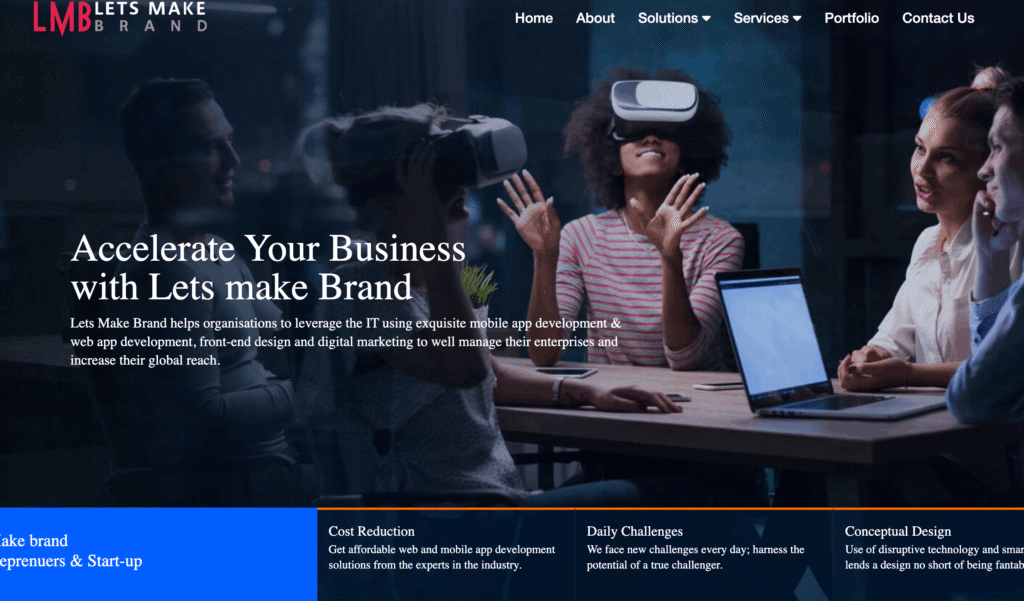This screenshot has width=1024, height=601.
Task: Open the Conceptual Design card heading
Action: tap(897, 531)
